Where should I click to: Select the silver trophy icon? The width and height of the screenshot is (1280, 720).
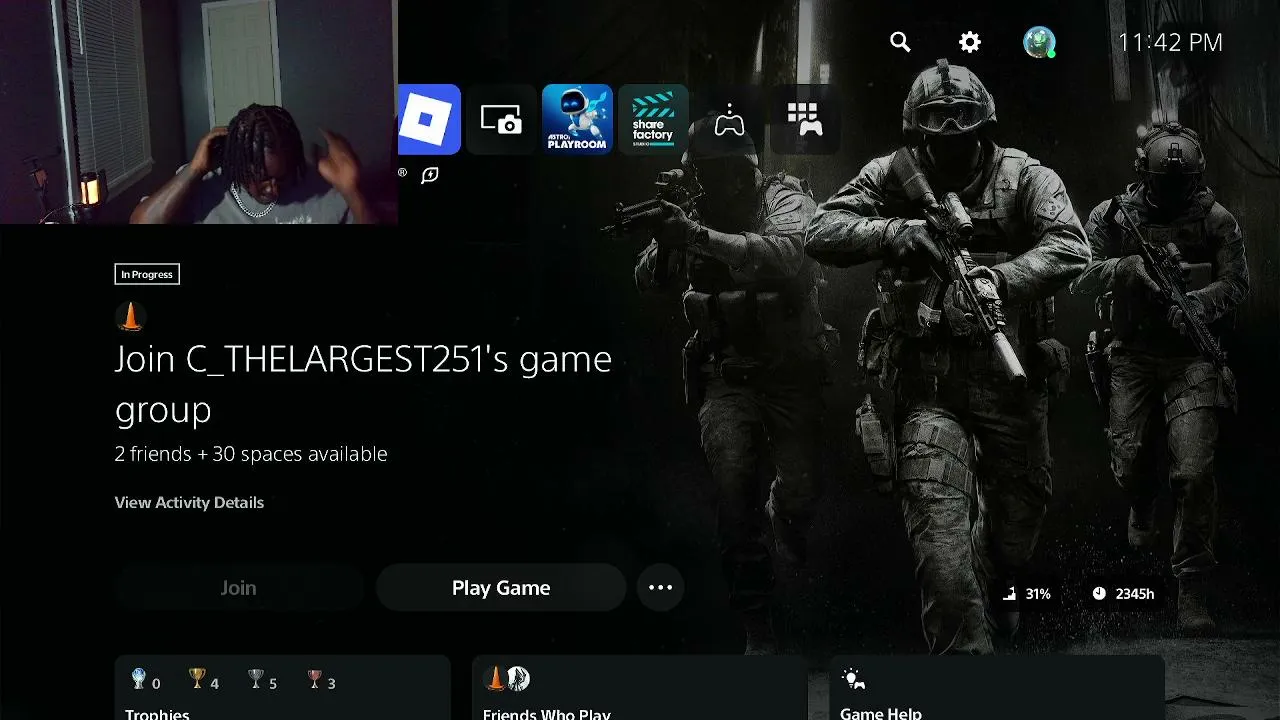(256, 680)
